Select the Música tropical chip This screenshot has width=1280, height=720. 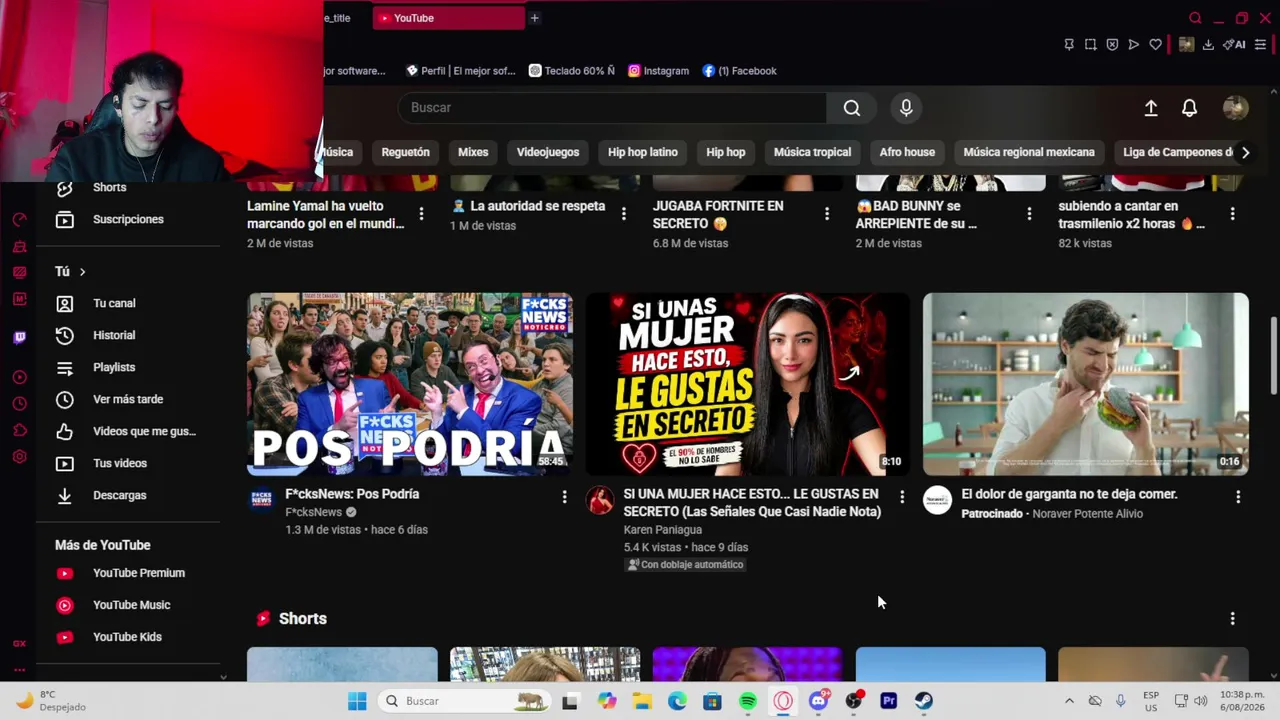[812, 152]
